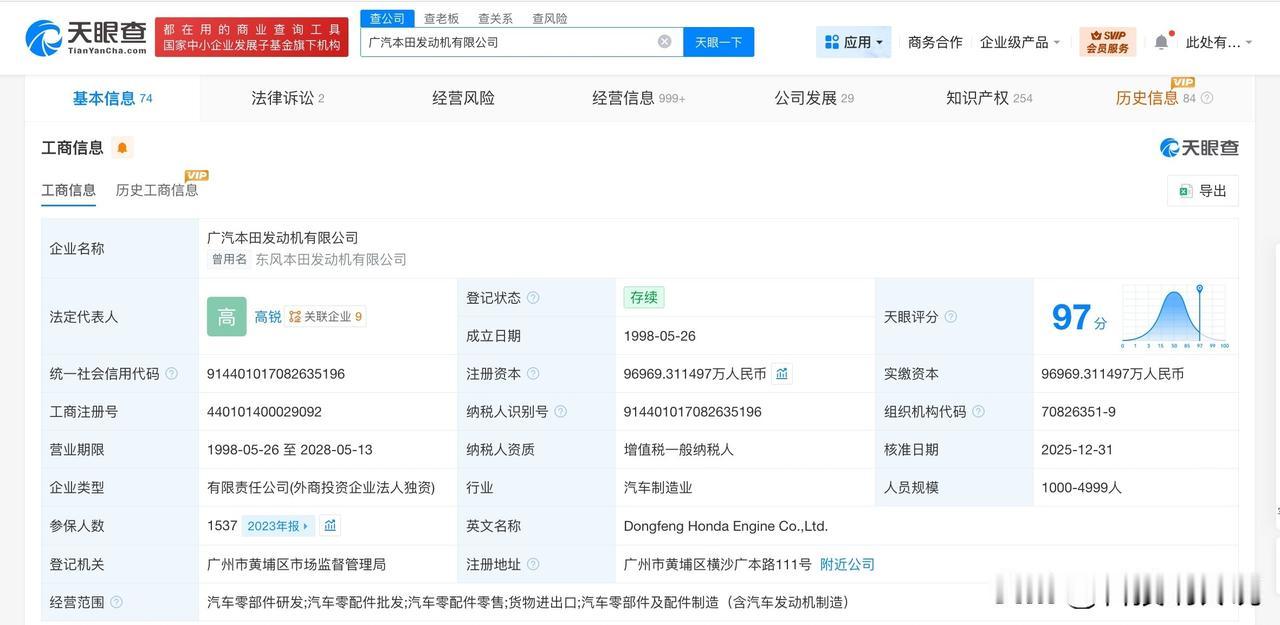Click the help icon beside 统一社会信用代码
This screenshot has width=1280, height=625.
coord(171,374)
